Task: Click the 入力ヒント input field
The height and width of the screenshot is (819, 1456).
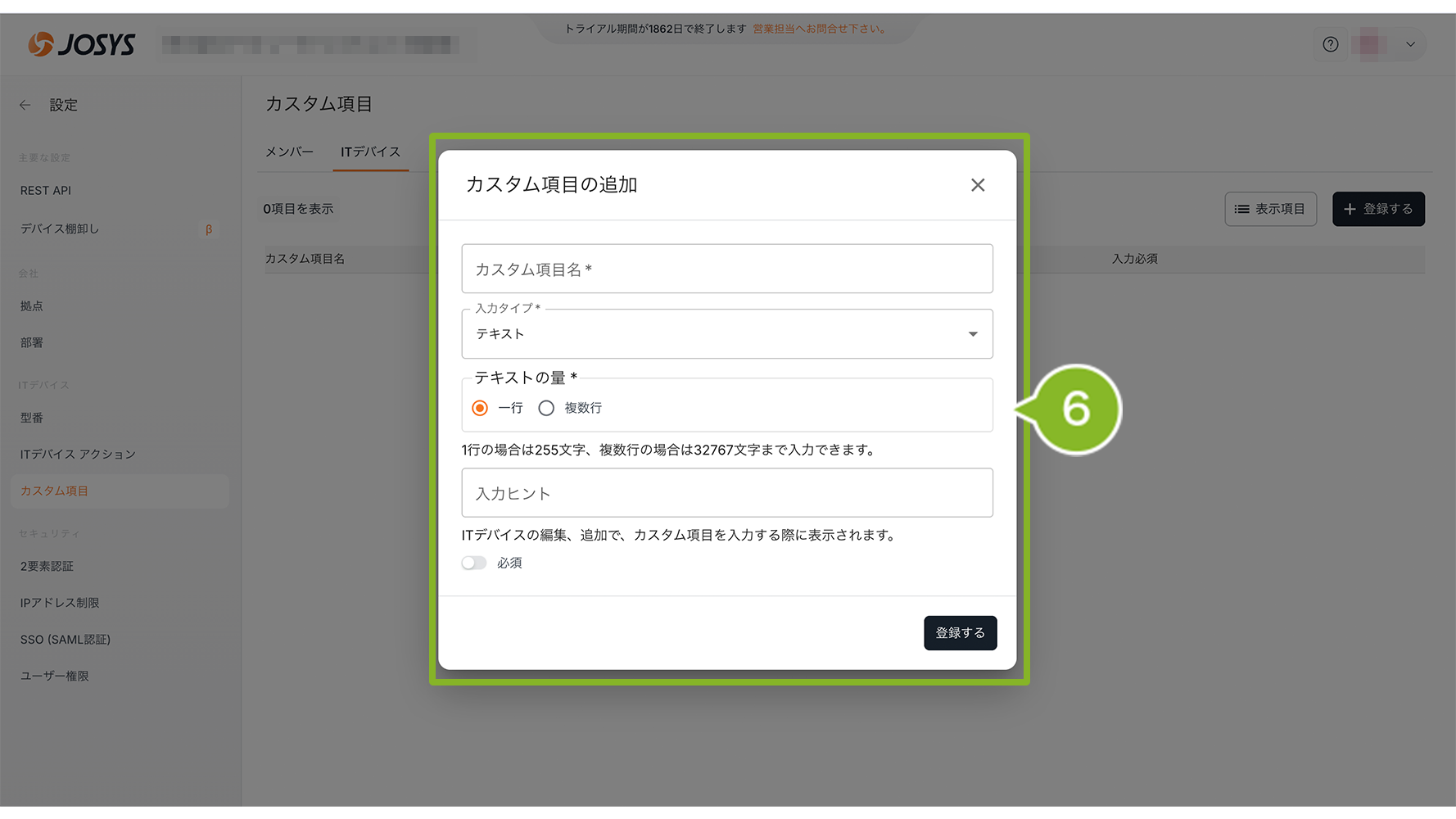Action: [x=726, y=493]
